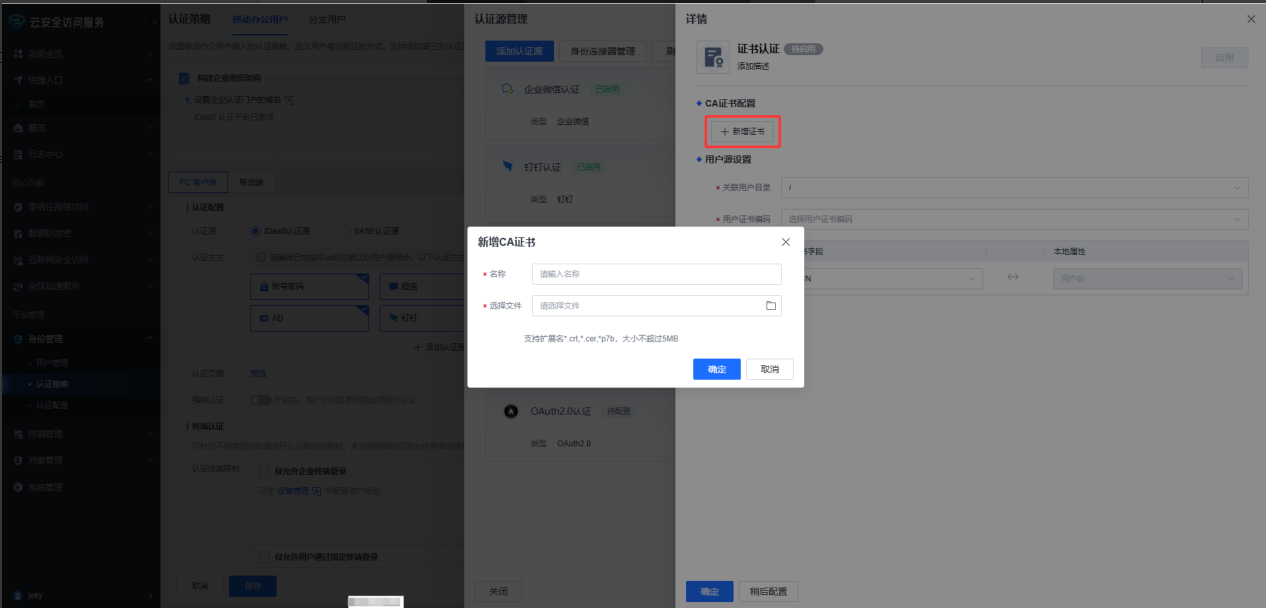Confirm with 确定 in the 新增CA证书 dialog
The height and width of the screenshot is (608, 1266).
717,369
